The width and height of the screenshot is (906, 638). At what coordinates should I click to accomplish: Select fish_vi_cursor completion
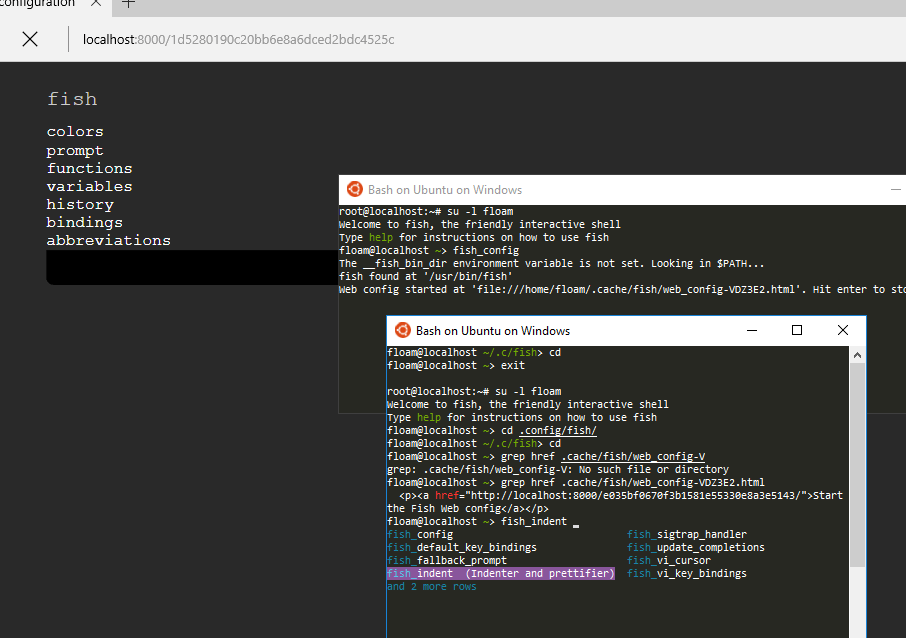669,561
